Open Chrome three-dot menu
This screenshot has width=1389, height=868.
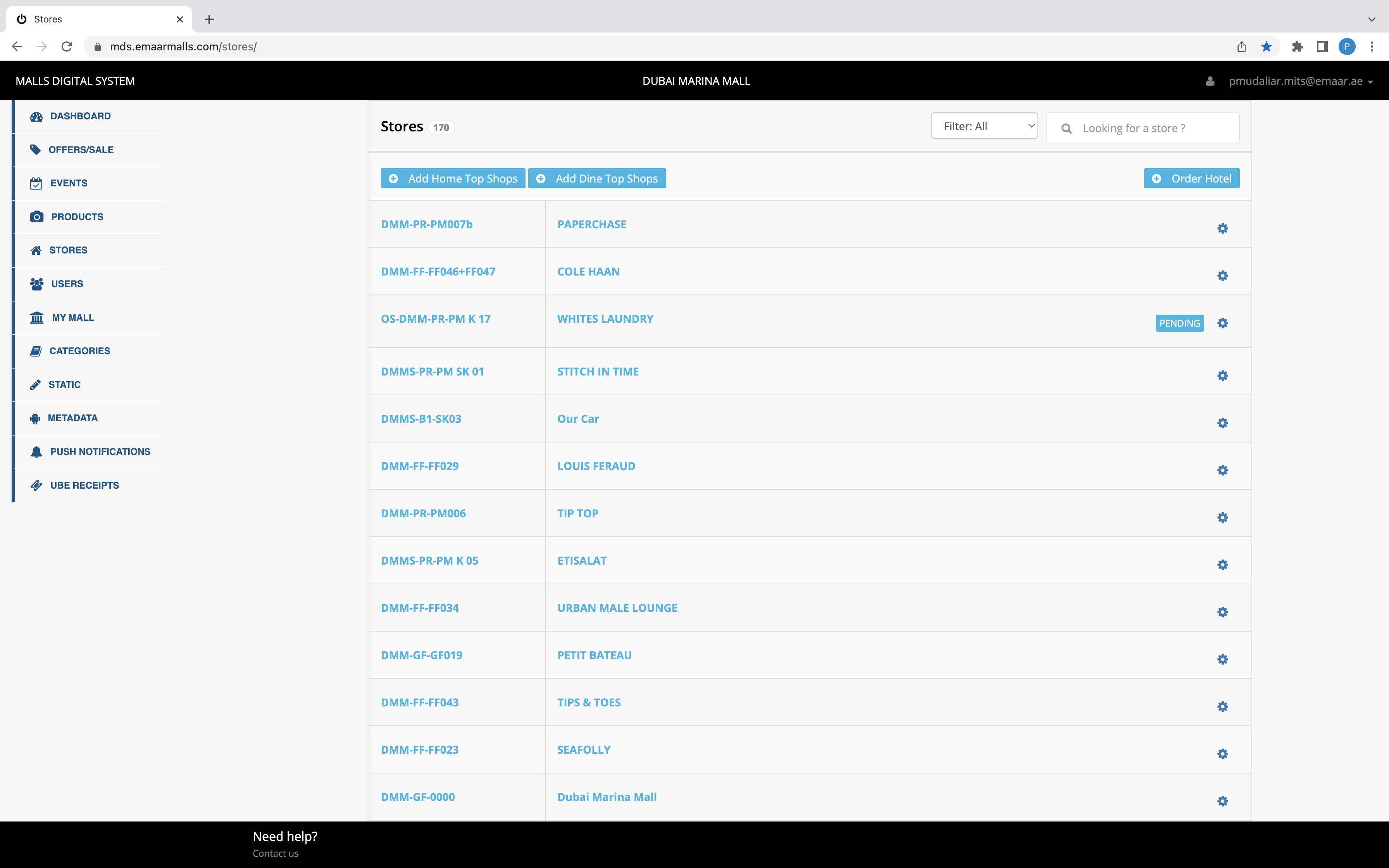1372,46
